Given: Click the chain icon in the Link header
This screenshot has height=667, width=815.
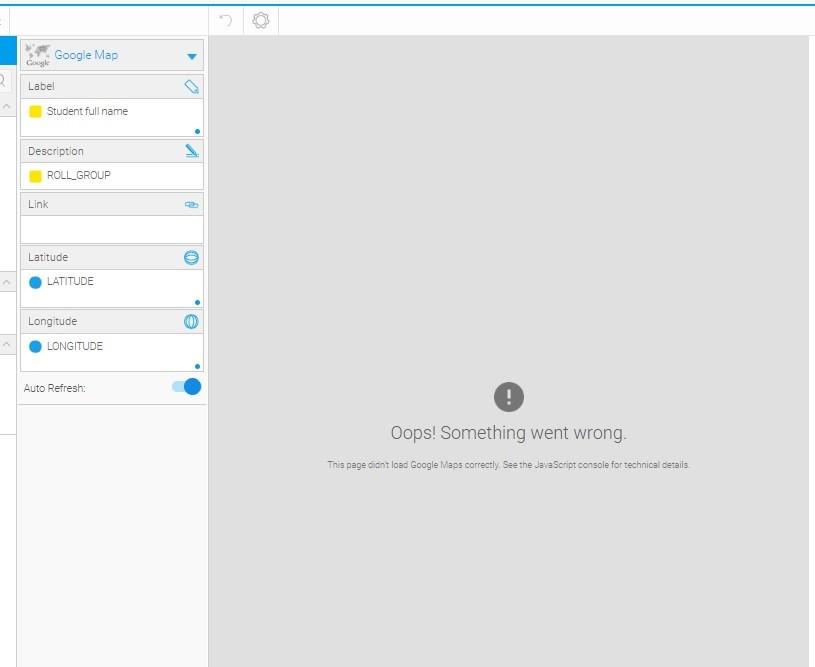Looking at the screenshot, I should [x=192, y=204].
